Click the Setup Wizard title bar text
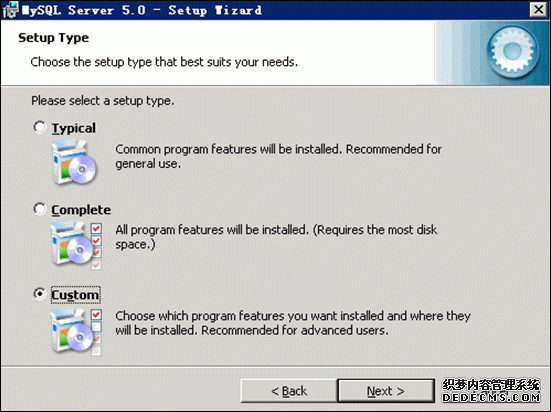Screen dimensions: 551x412 pyautogui.click(x=142, y=10)
